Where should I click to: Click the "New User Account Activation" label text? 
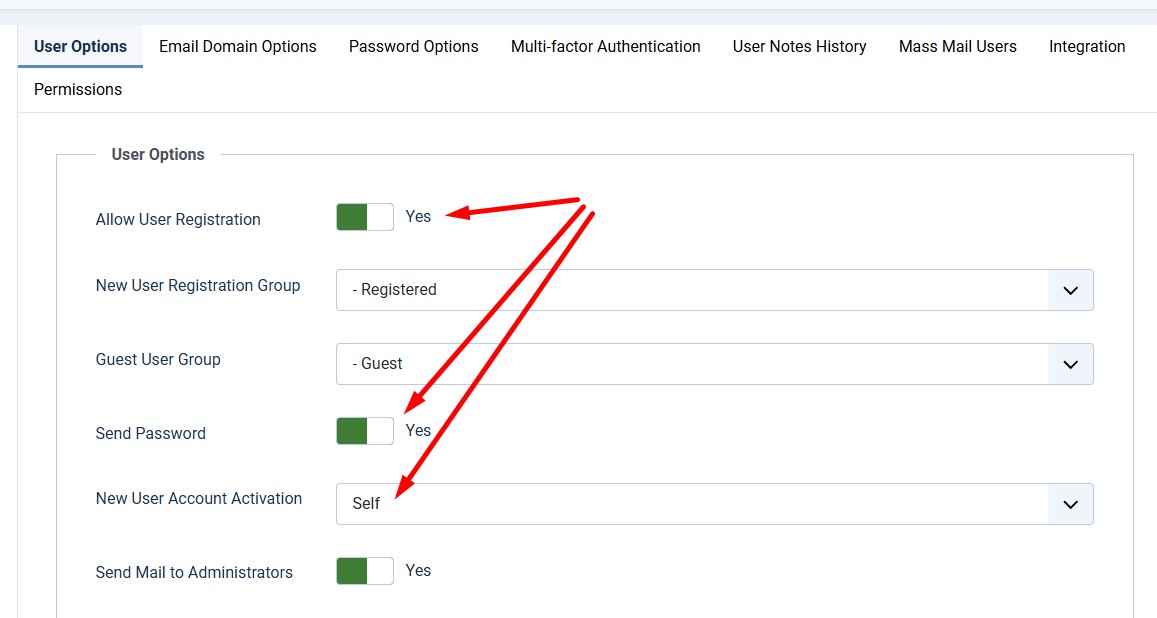(x=199, y=499)
